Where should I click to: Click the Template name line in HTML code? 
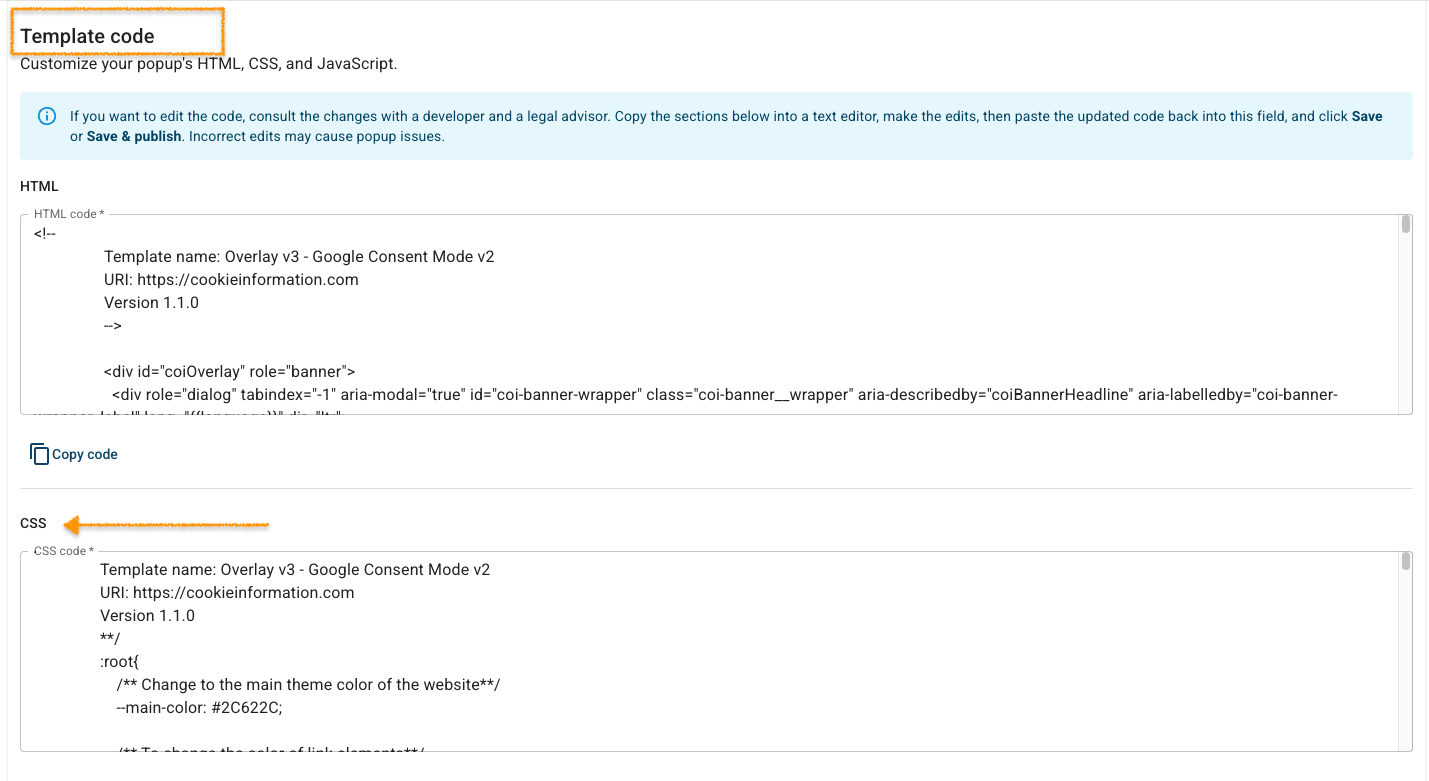pos(299,257)
